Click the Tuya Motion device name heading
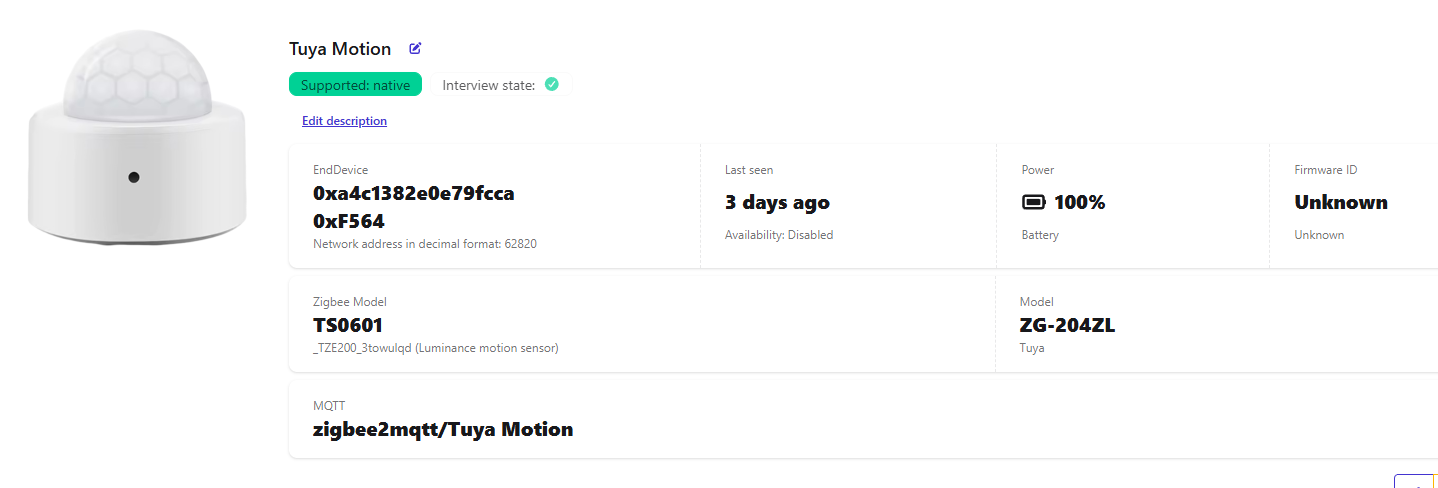Viewport: 1438px width, 488px height. [340, 49]
